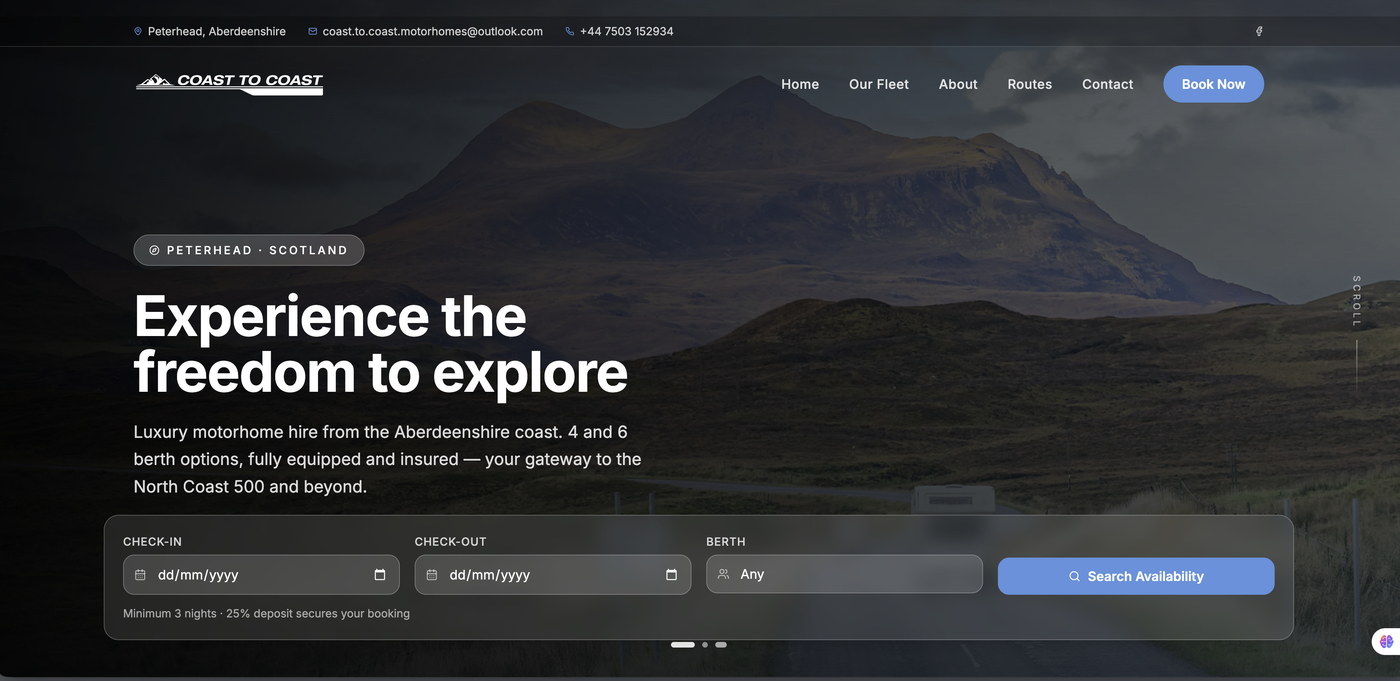Viewport: 1400px width, 681px height.
Task: Open Our Fleet page
Action: [879, 84]
